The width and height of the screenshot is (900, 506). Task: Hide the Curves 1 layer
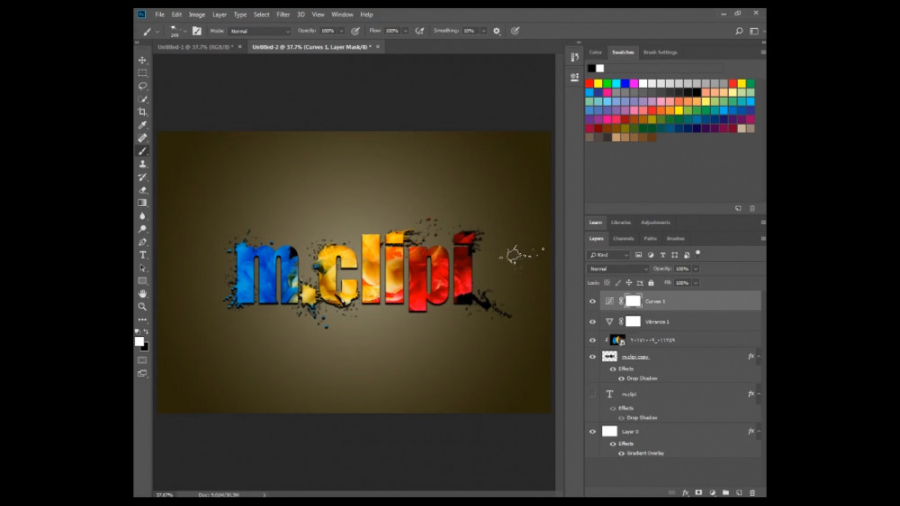click(x=592, y=301)
